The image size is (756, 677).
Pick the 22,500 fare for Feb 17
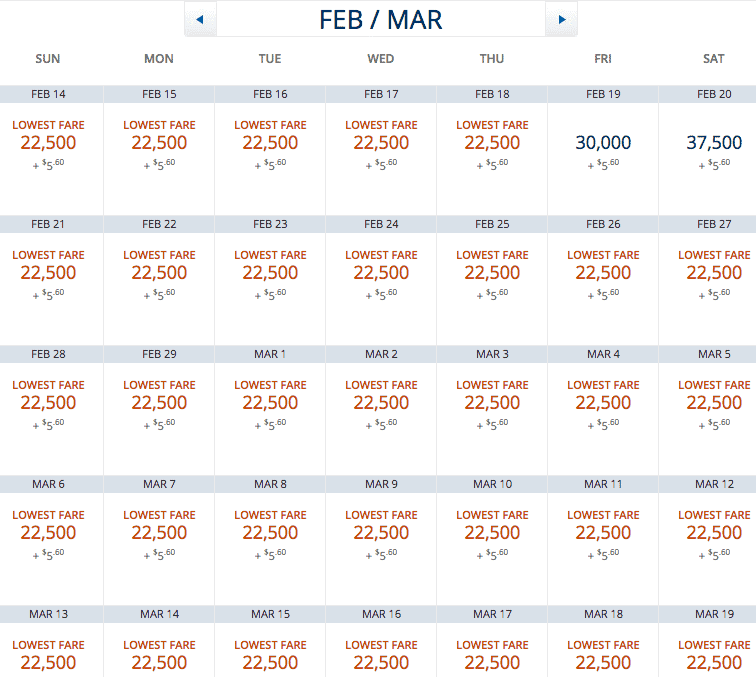point(381,143)
